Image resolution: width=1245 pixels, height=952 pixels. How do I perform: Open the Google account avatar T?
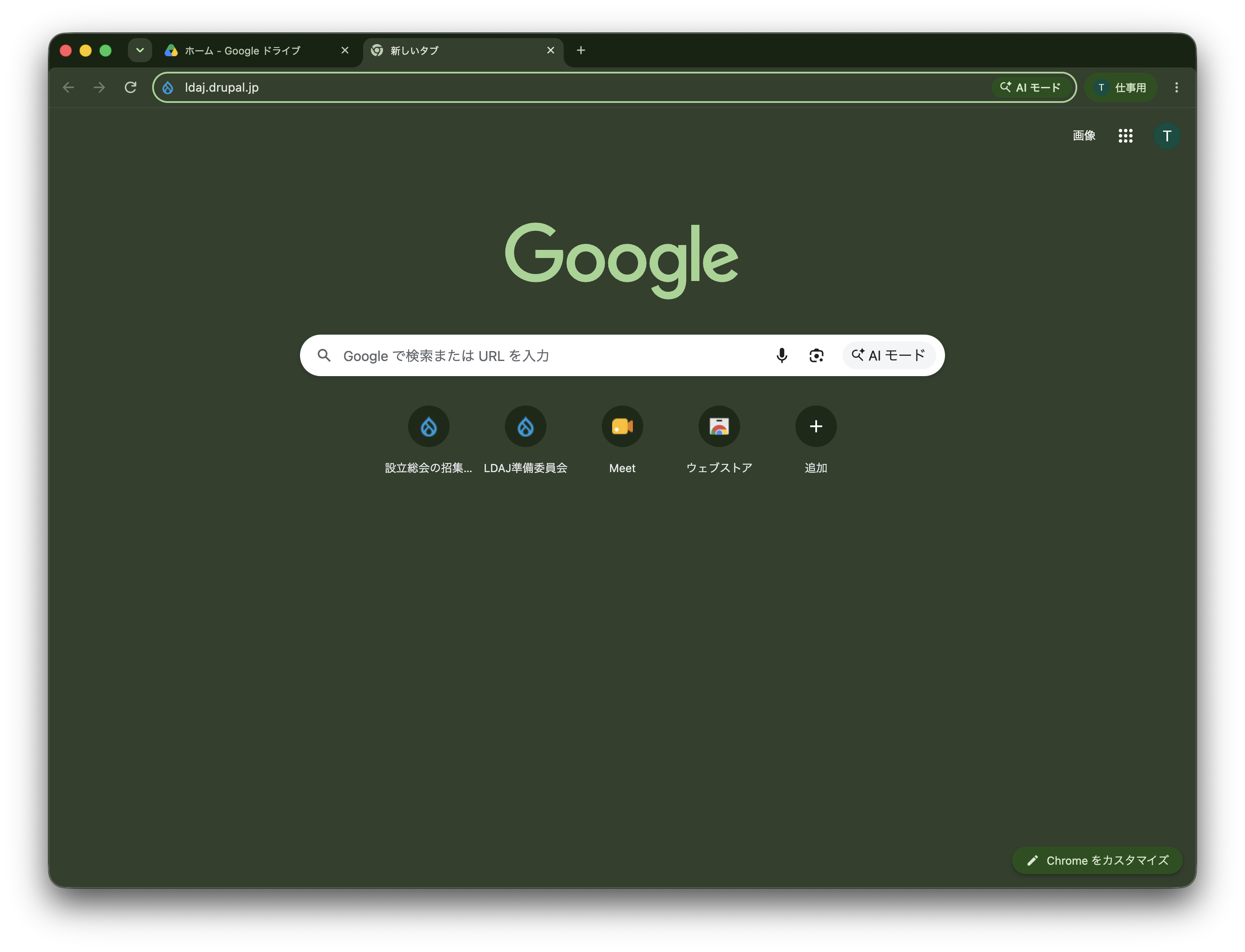(x=1166, y=135)
